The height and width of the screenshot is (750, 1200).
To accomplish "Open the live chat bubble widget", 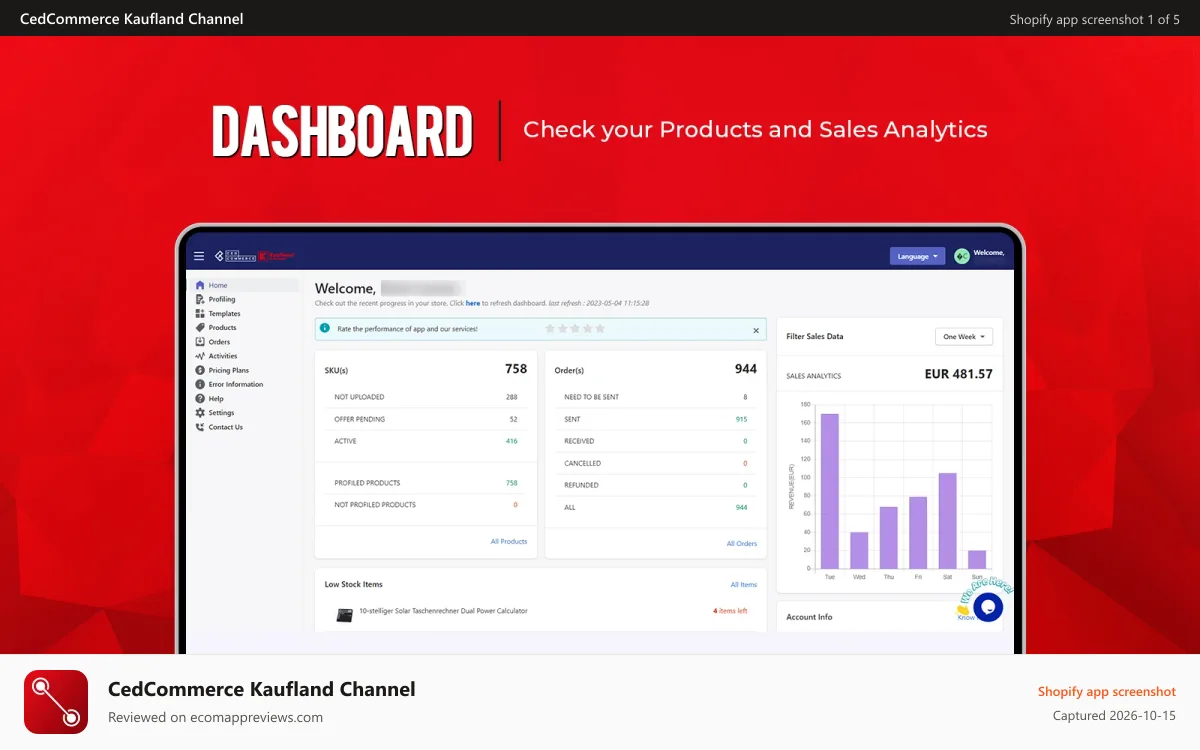I will [x=988, y=607].
